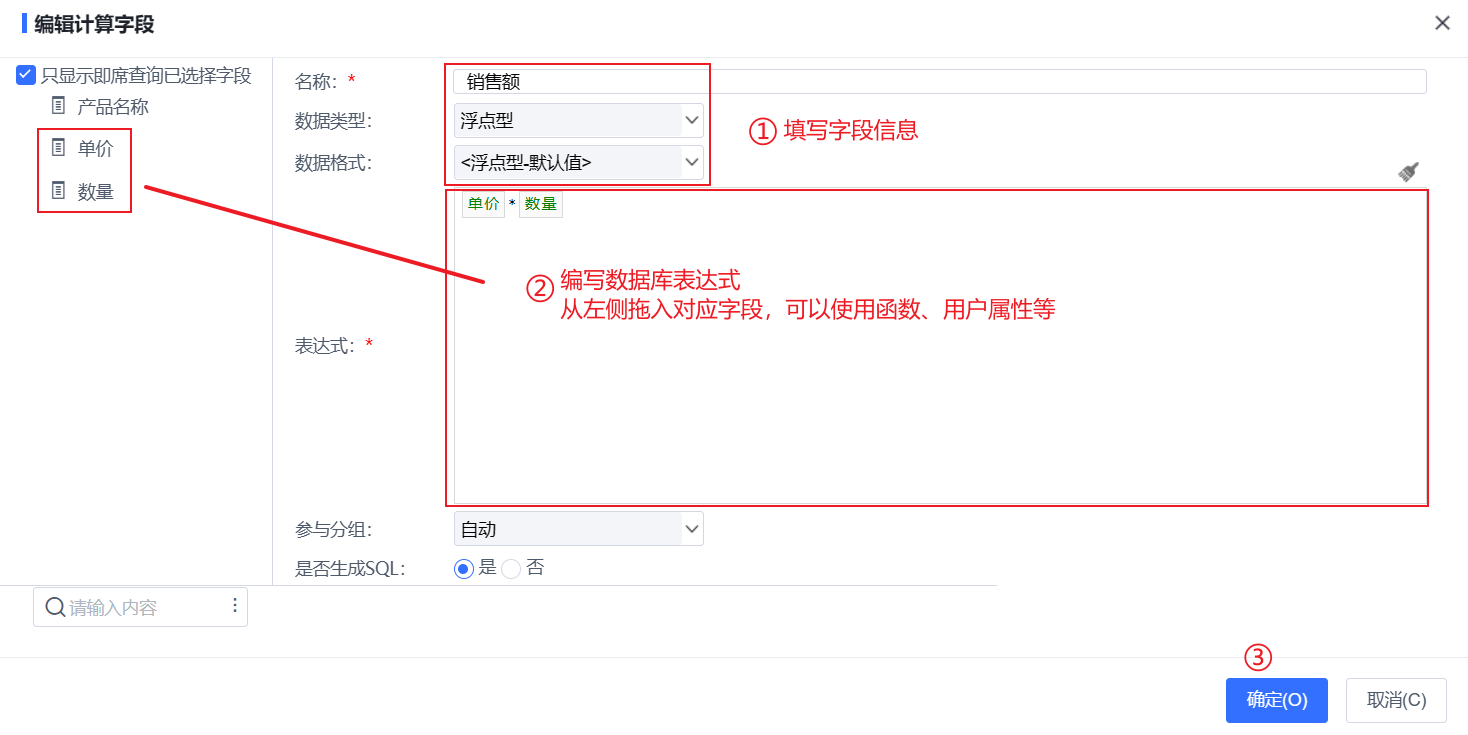This screenshot has height=735, width=1468.
Task: Uncheck 只显示即席查询已选择字段 checkbox
Action: pyautogui.click(x=26, y=75)
